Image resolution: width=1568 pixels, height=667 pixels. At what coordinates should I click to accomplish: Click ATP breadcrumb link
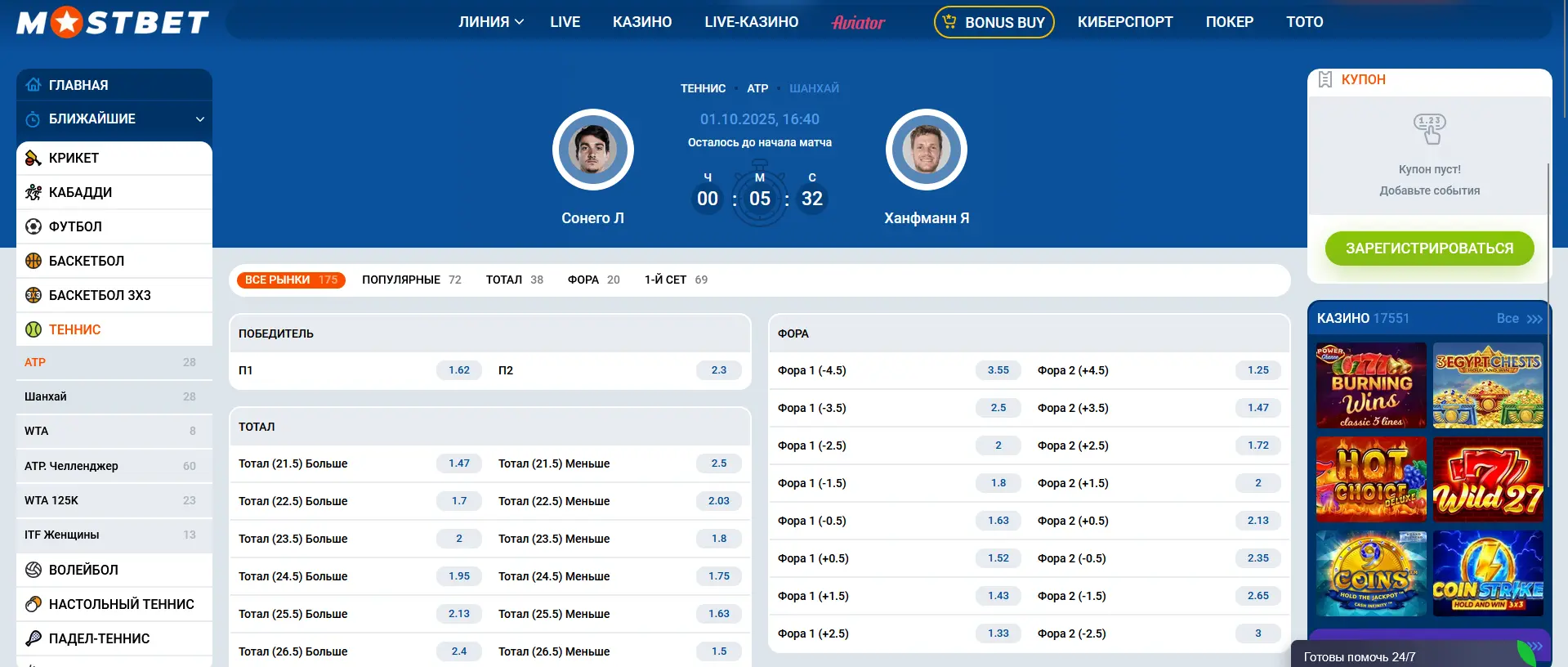[x=757, y=88]
